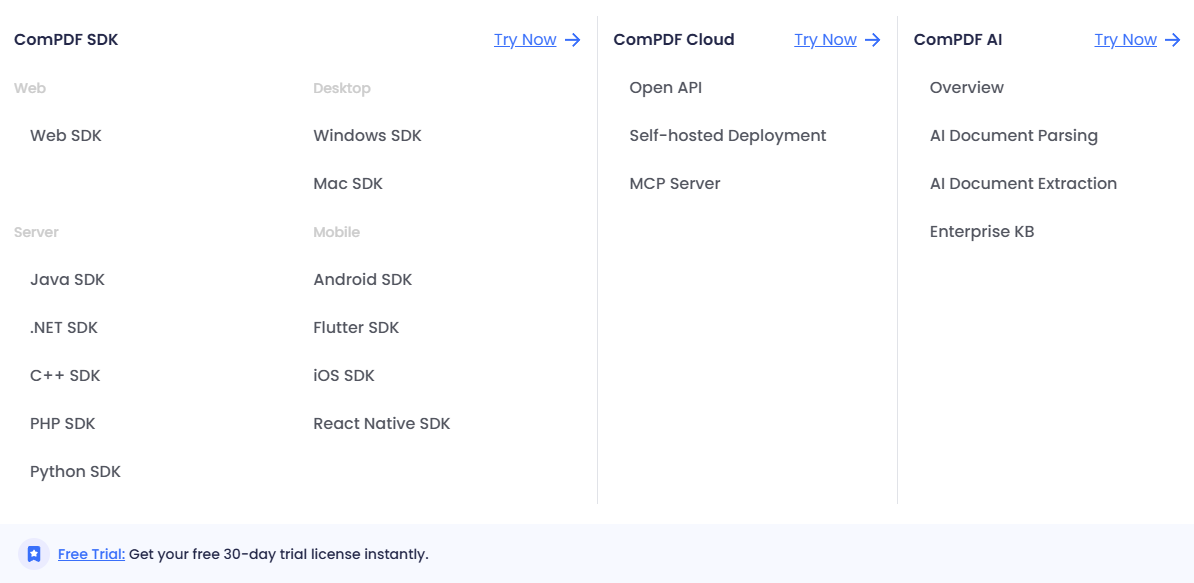Select Java SDK under Server
Screen dimensions: 1194x583
point(67,280)
